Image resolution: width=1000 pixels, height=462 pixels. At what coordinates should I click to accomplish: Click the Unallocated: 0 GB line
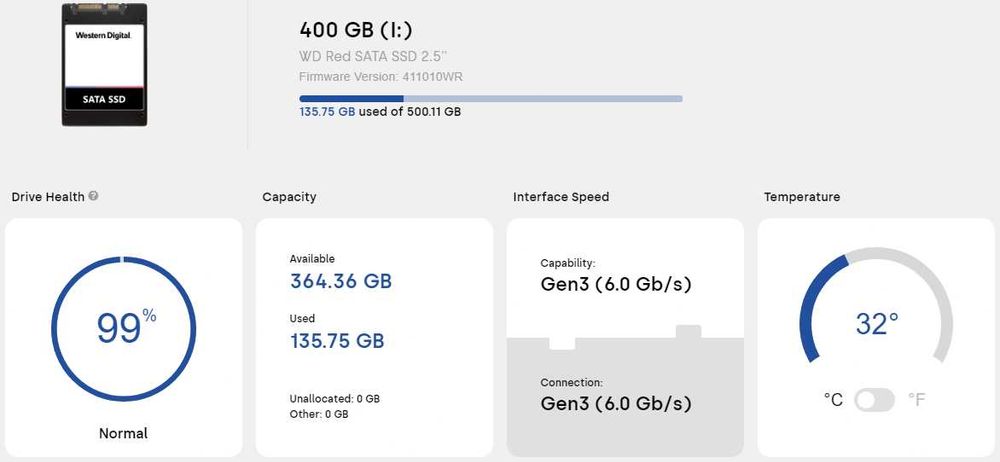point(335,399)
